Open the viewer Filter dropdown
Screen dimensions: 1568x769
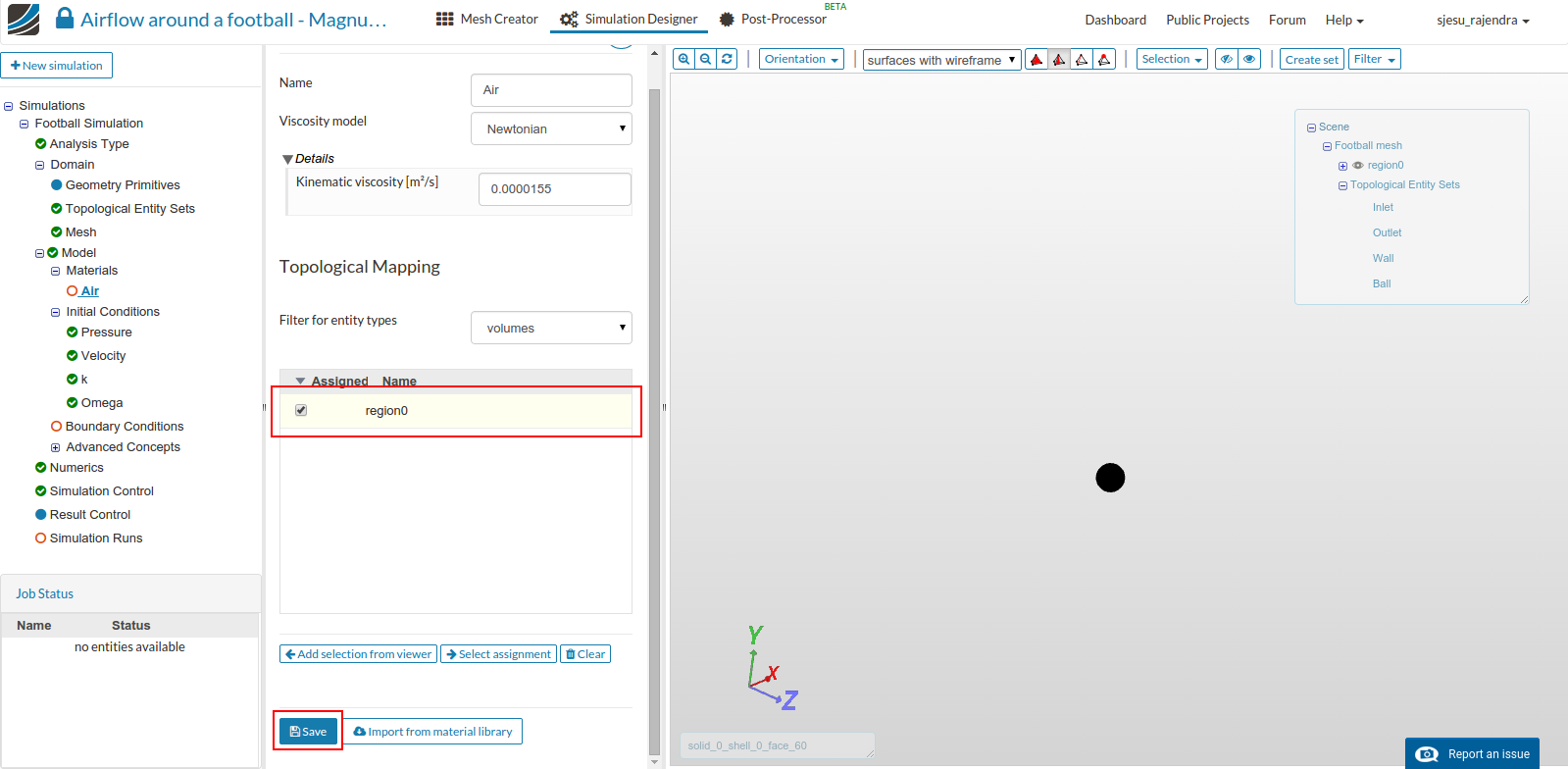point(1374,59)
